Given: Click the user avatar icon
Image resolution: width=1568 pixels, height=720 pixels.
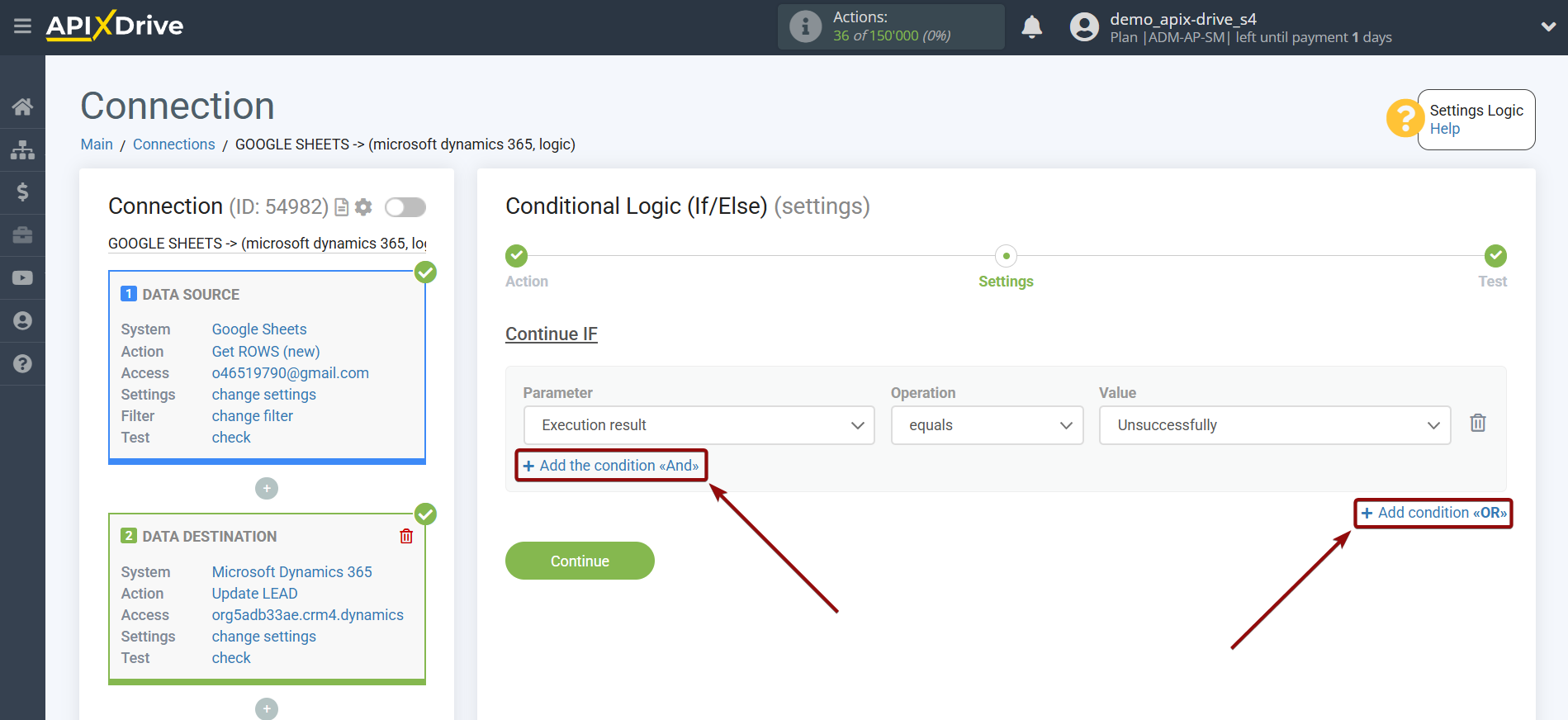Looking at the screenshot, I should click(x=1084, y=27).
